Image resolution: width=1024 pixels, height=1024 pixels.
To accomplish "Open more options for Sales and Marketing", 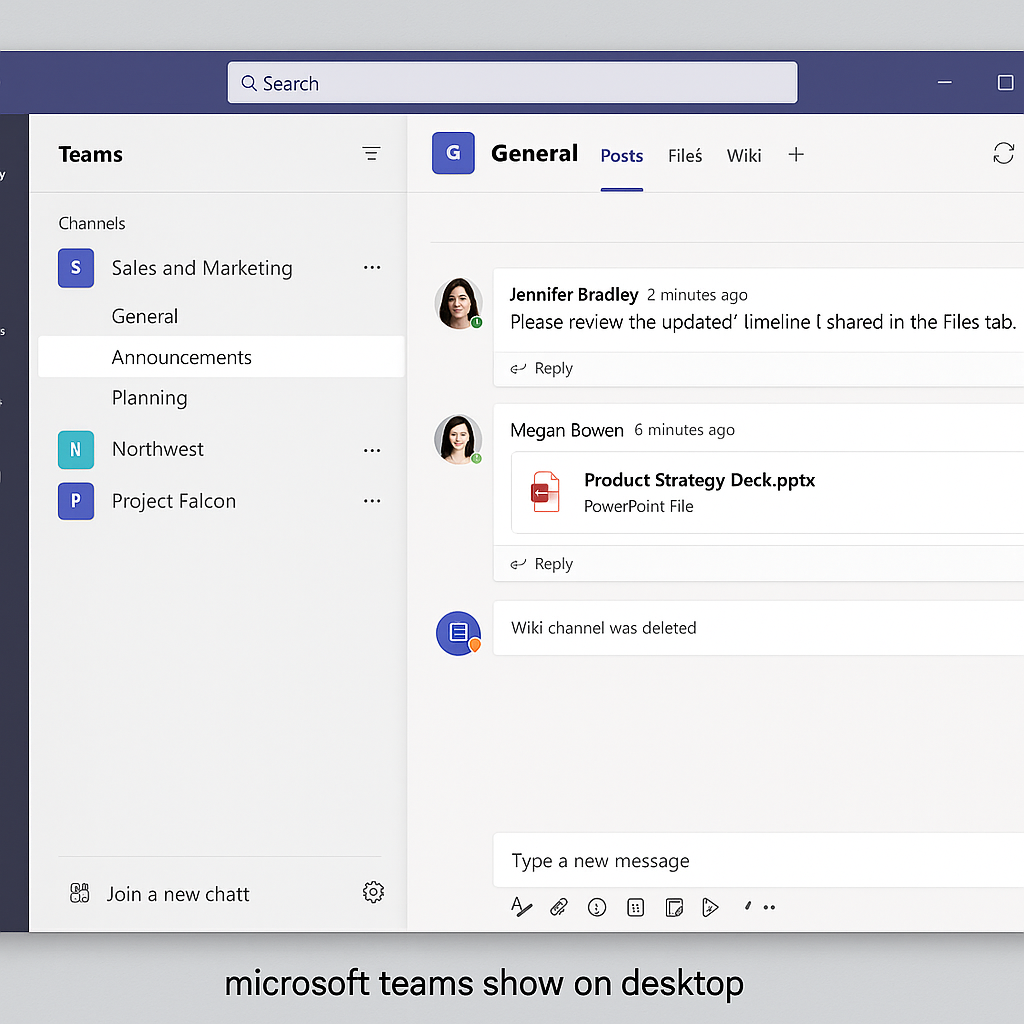I will click(372, 268).
